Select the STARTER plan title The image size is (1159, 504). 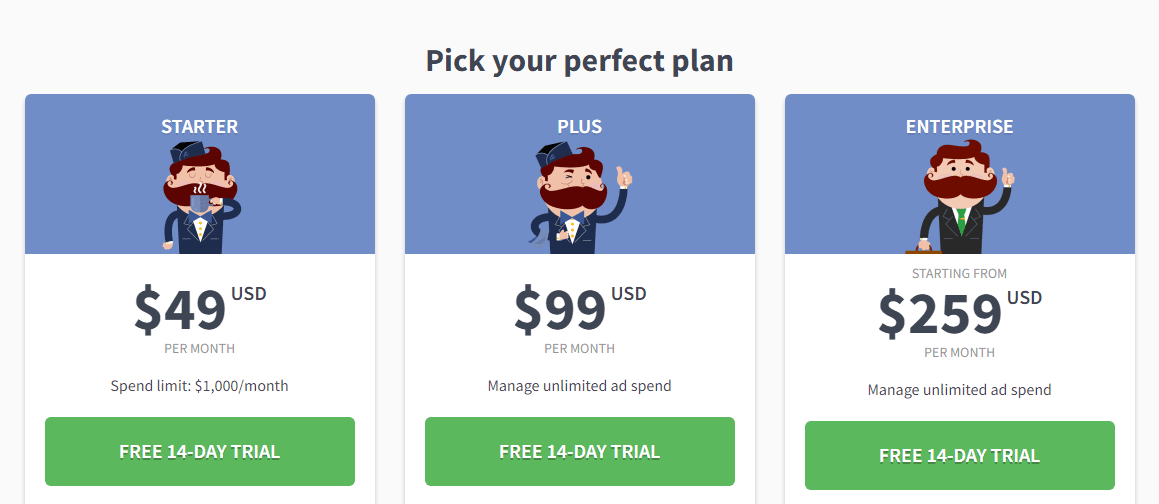[200, 127]
